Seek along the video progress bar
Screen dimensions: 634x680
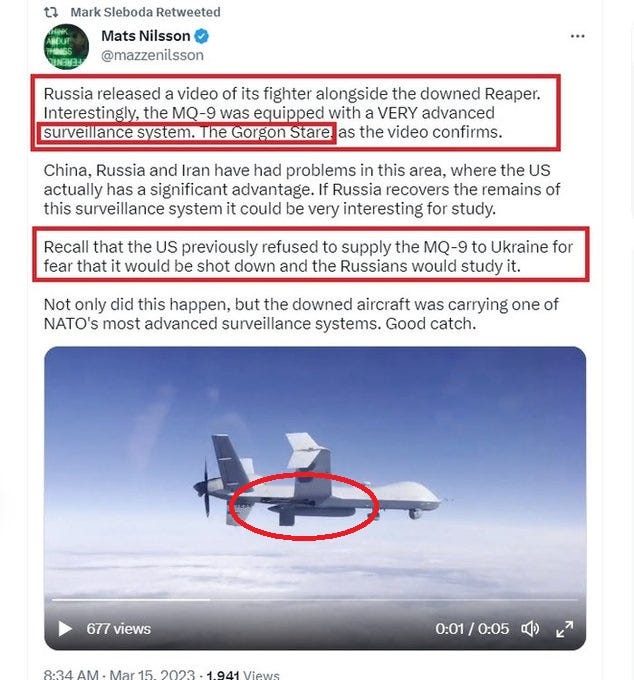[x=315, y=600]
